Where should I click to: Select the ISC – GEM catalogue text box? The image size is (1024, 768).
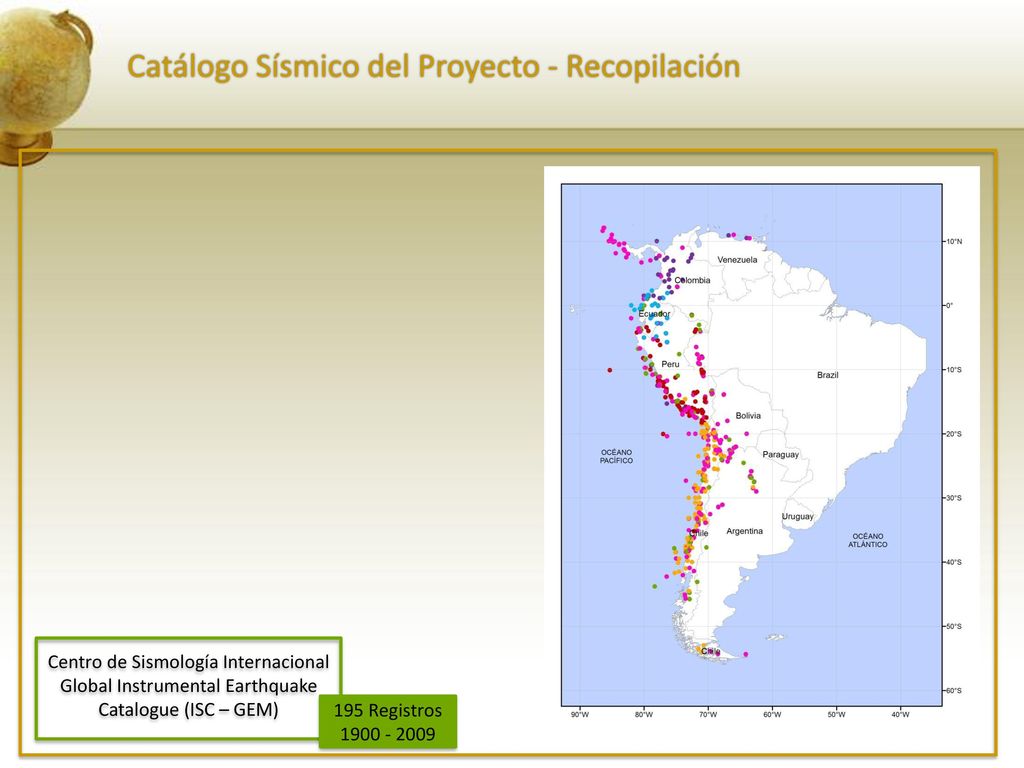188,687
